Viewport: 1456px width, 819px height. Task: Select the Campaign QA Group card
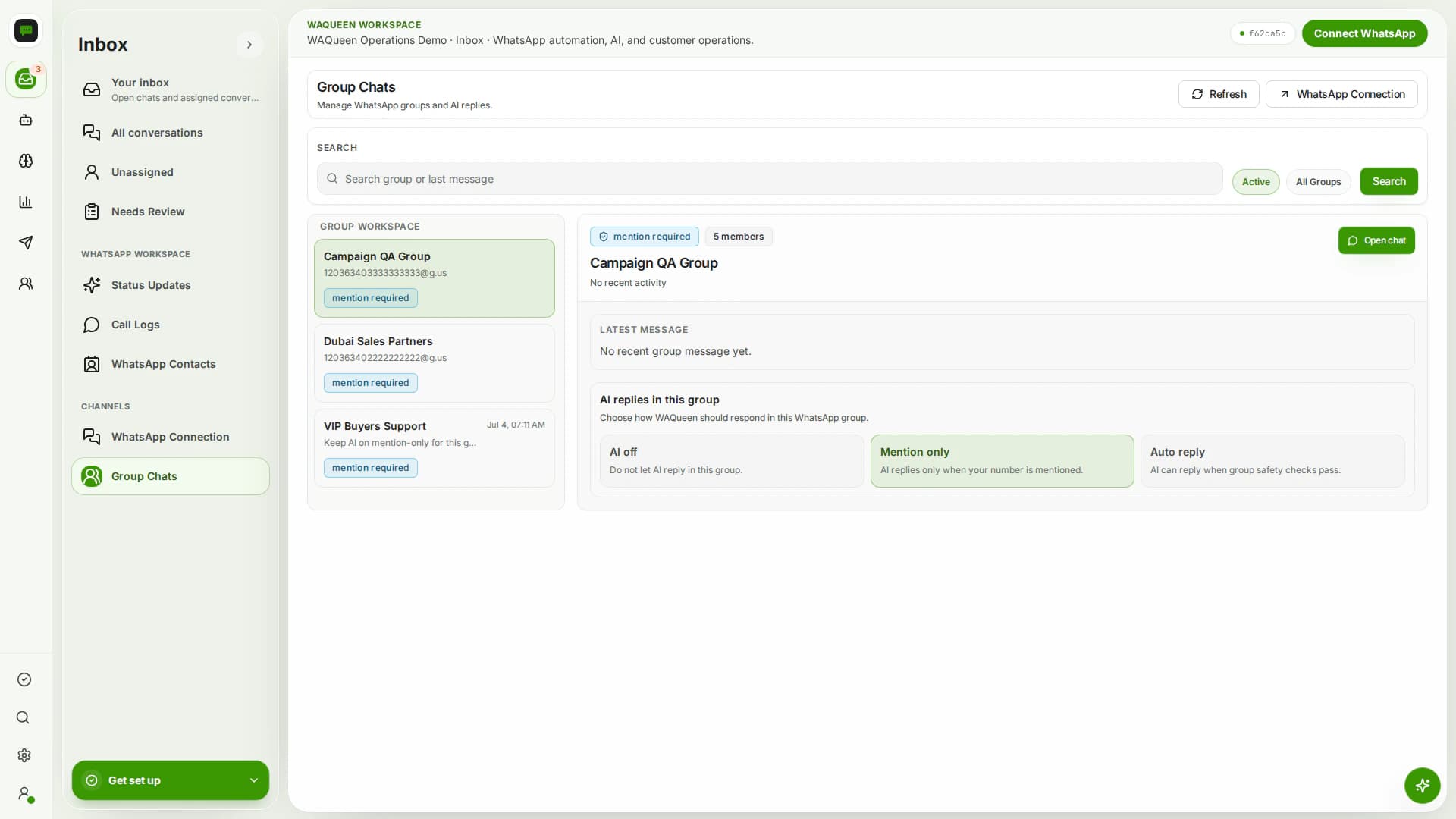pyautogui.click(x=435, y=278)
